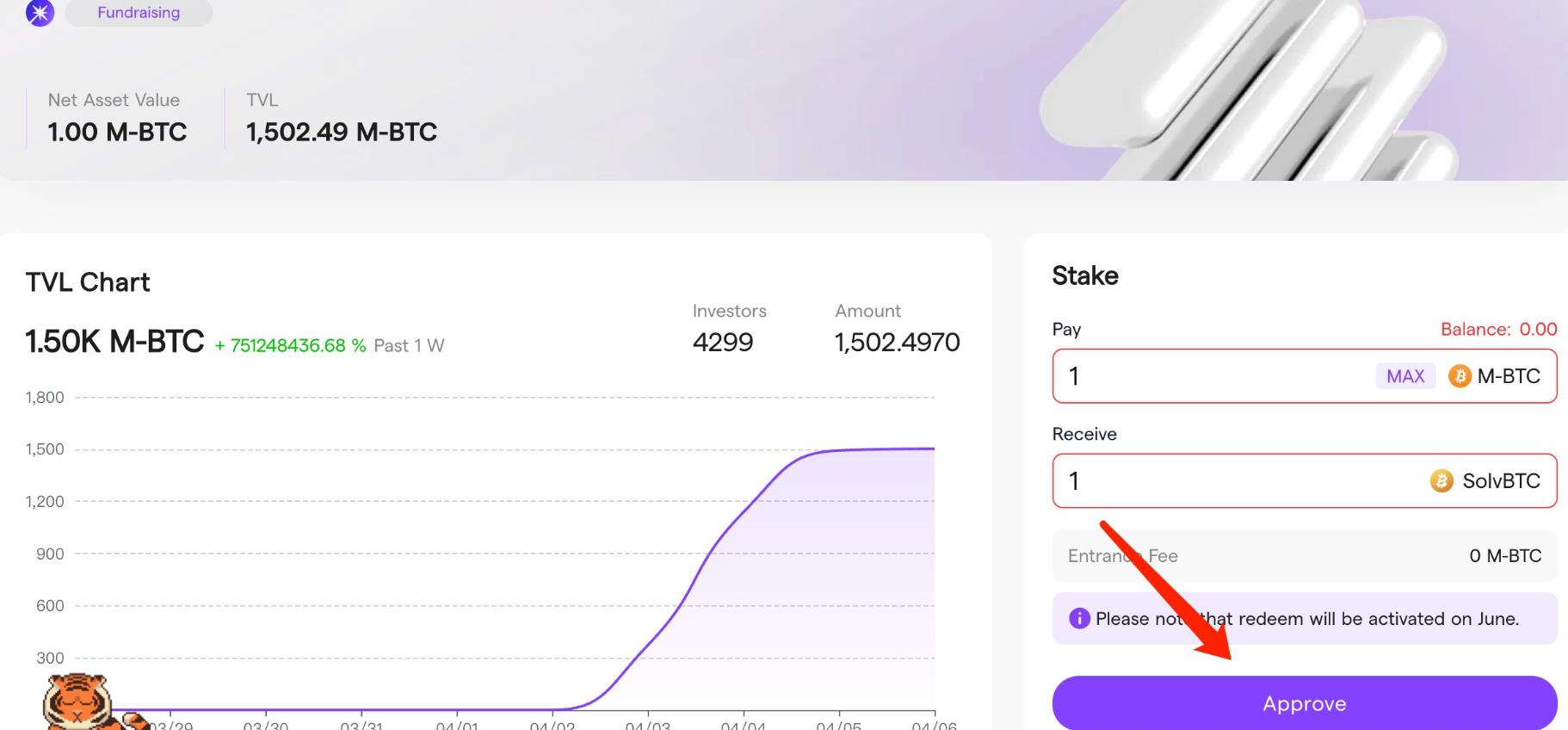Click the Amount value 1,502.4970
This screenshot has width=1568, height=730.
897,342
